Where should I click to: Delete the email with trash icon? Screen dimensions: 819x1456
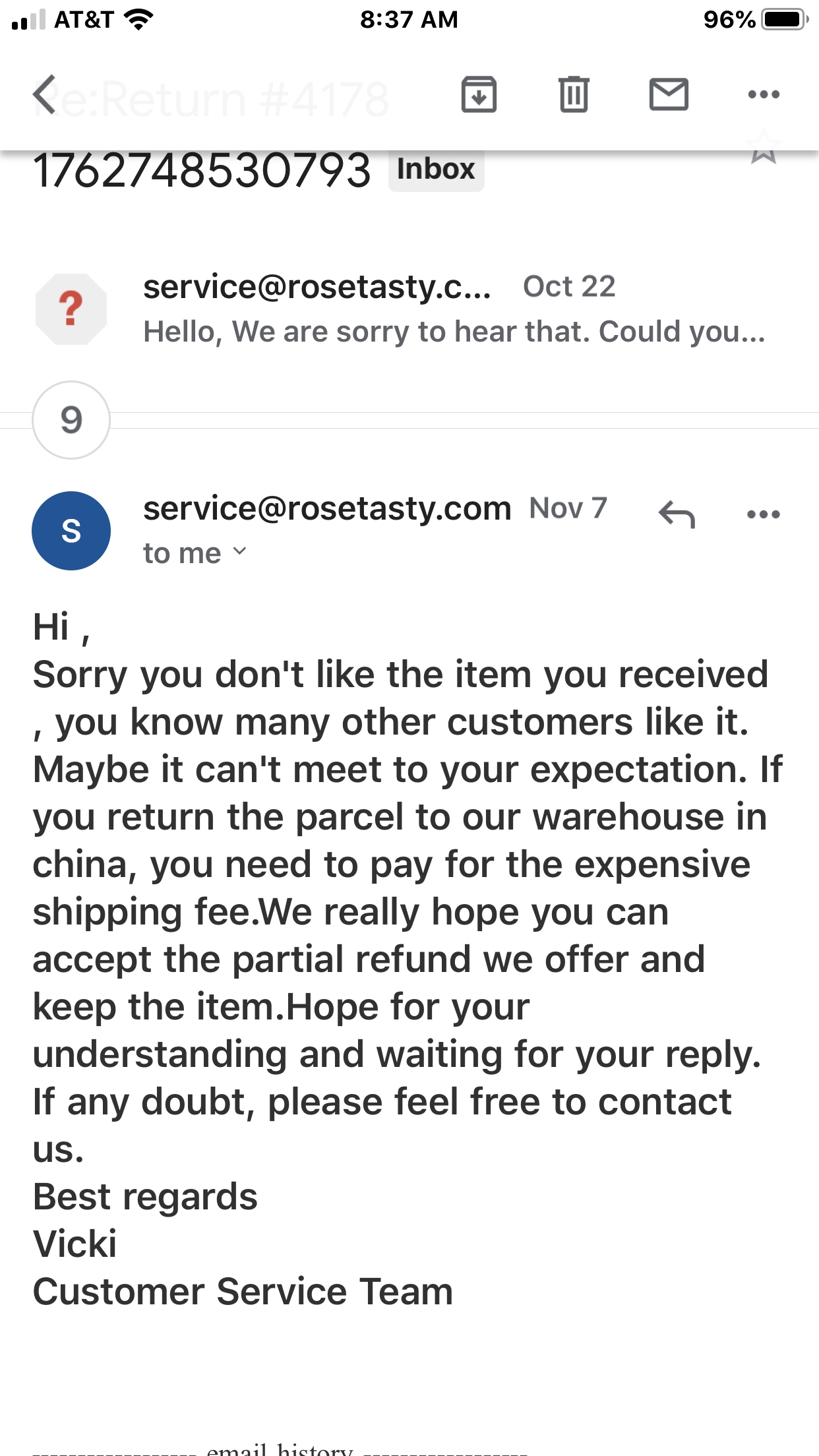click(574, 94)
